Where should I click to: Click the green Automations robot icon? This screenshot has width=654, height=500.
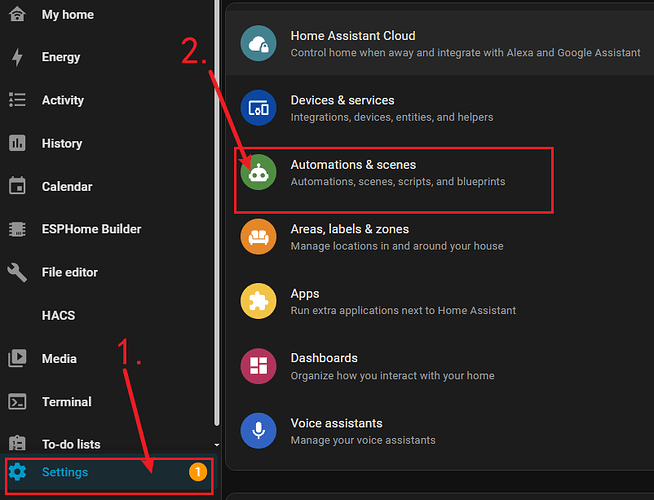[258, 172]
